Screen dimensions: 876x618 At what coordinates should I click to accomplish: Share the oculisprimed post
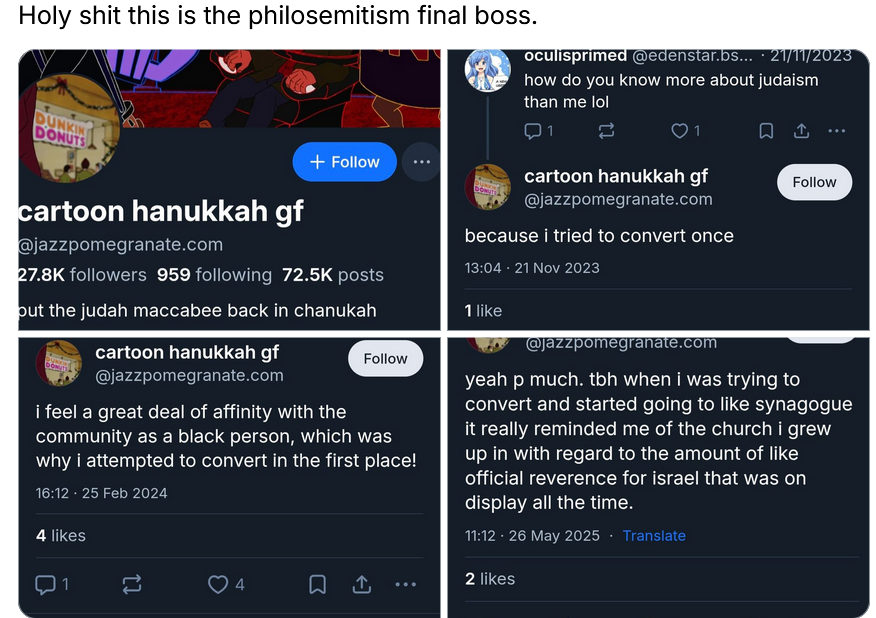coord(801,131)
